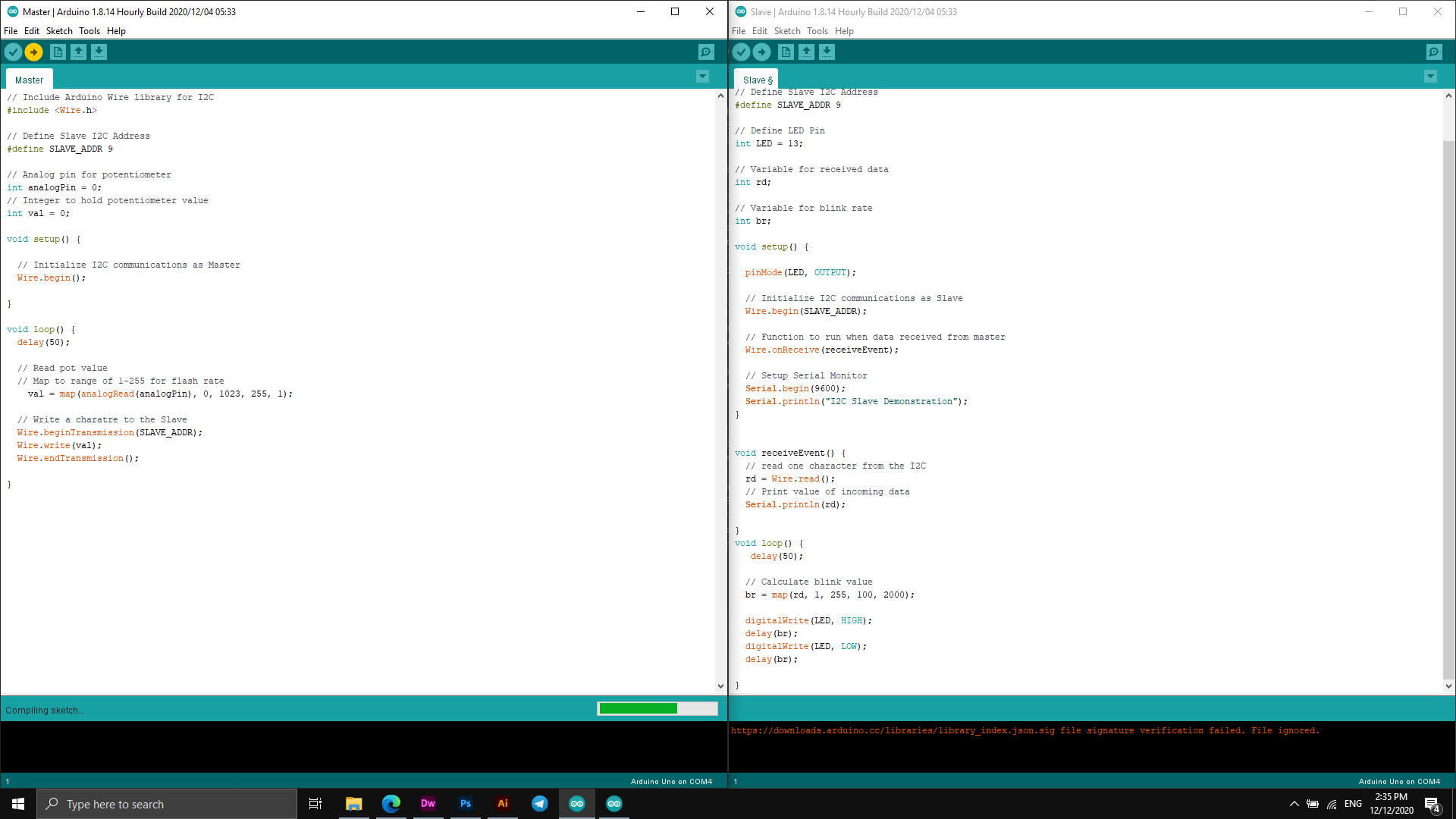Open Sketch menu in Master window

pos(59,31)
